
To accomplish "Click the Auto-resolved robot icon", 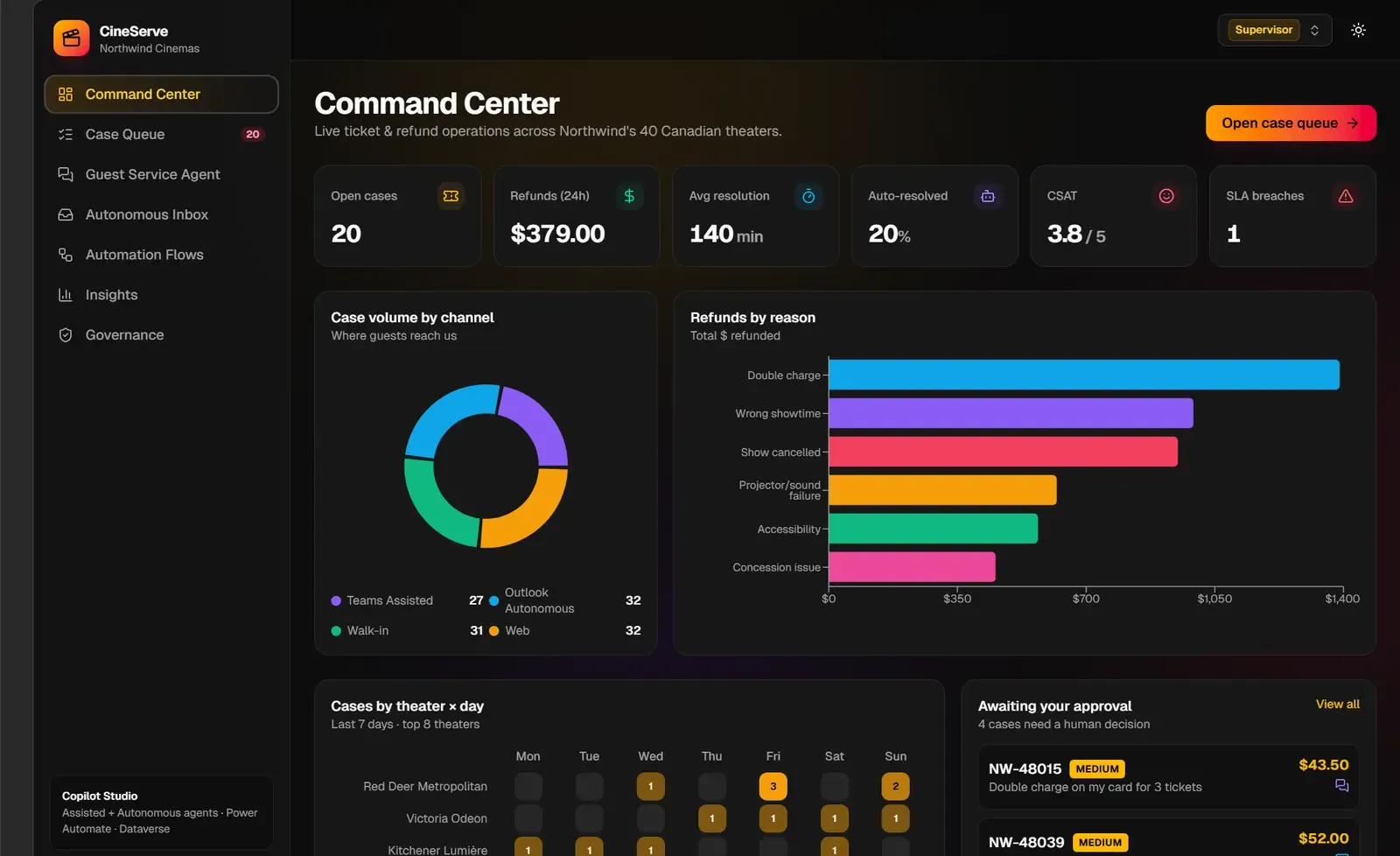I will pos(988,196).
